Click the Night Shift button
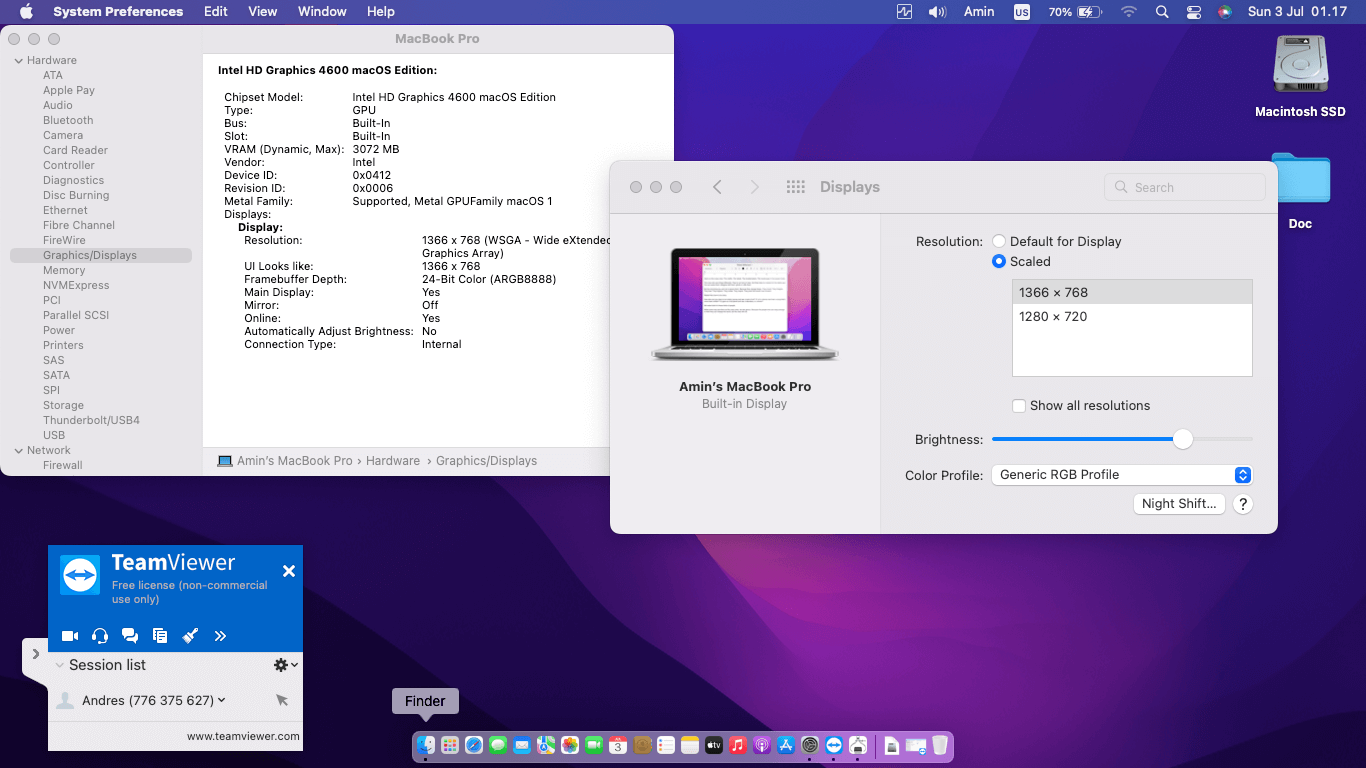The width and height of the screenshot is (1366, 768). (1179, 504)
